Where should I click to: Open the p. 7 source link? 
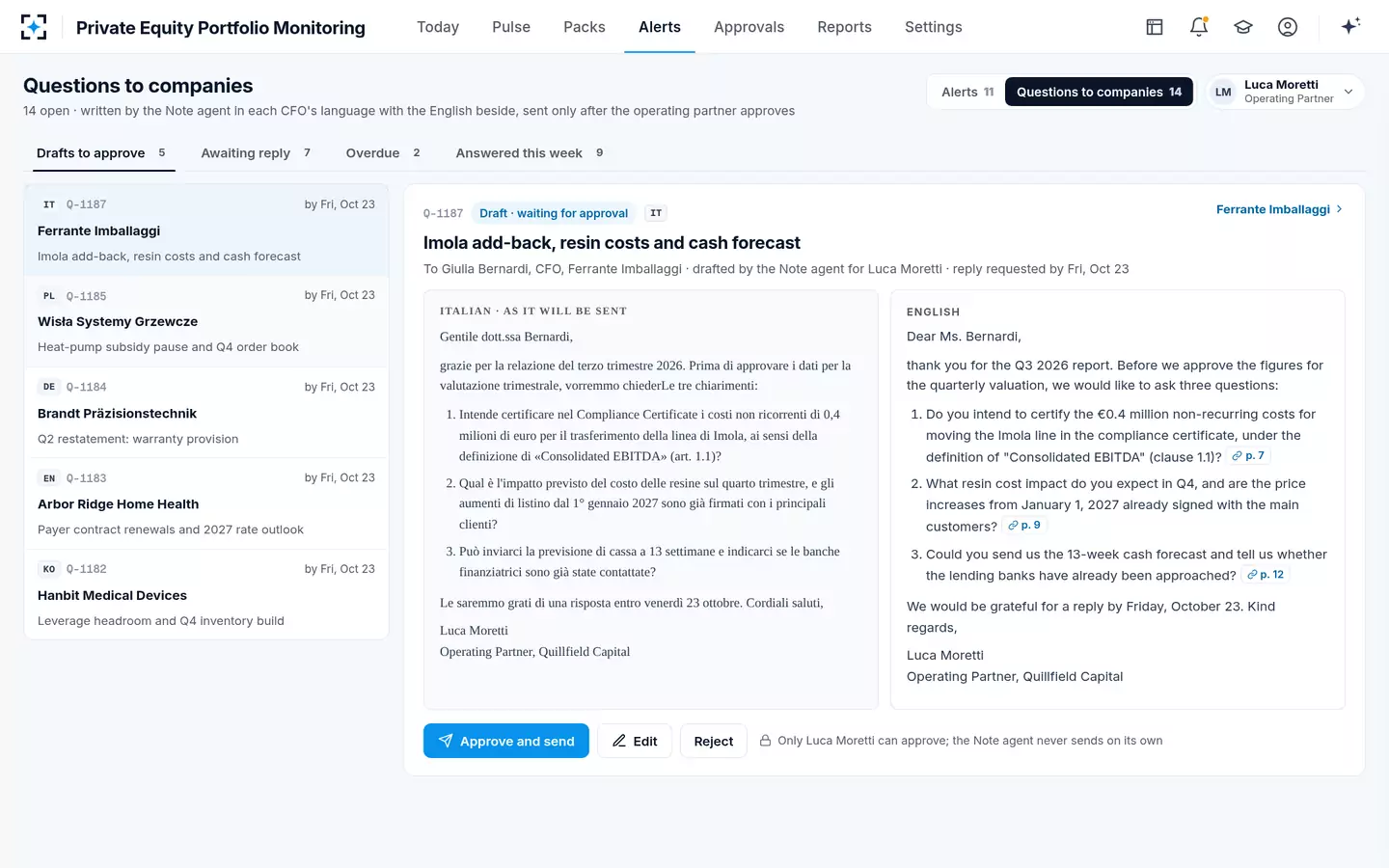click(1248, 456)
